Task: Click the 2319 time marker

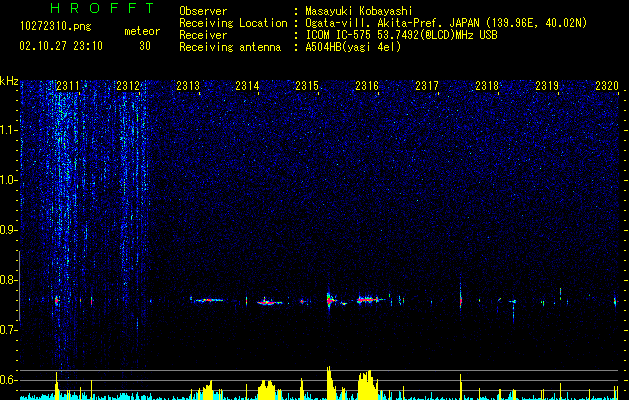Action: (547, 85)
